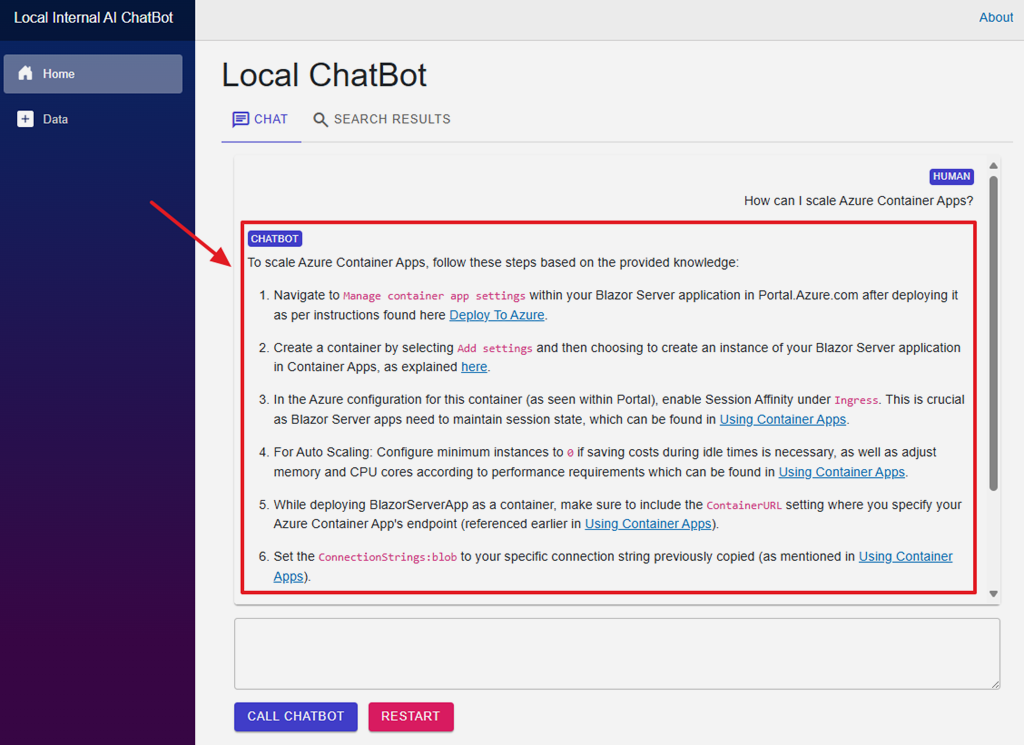This screenshot has height=745, width=1024.
Task: Click the 'ConnectionStrings:blob' code text
Action: point(387,557)
